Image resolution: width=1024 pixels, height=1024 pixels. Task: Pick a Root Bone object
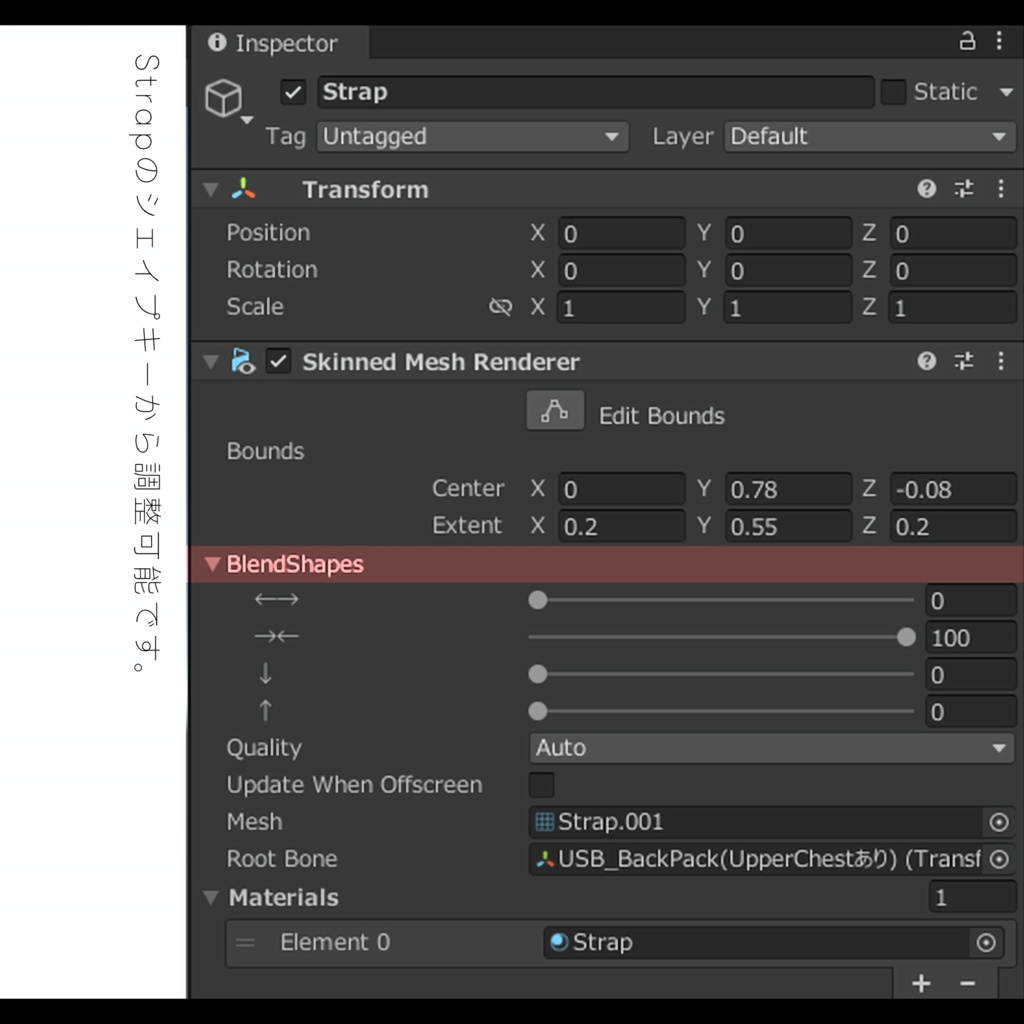tap(998, 859)
